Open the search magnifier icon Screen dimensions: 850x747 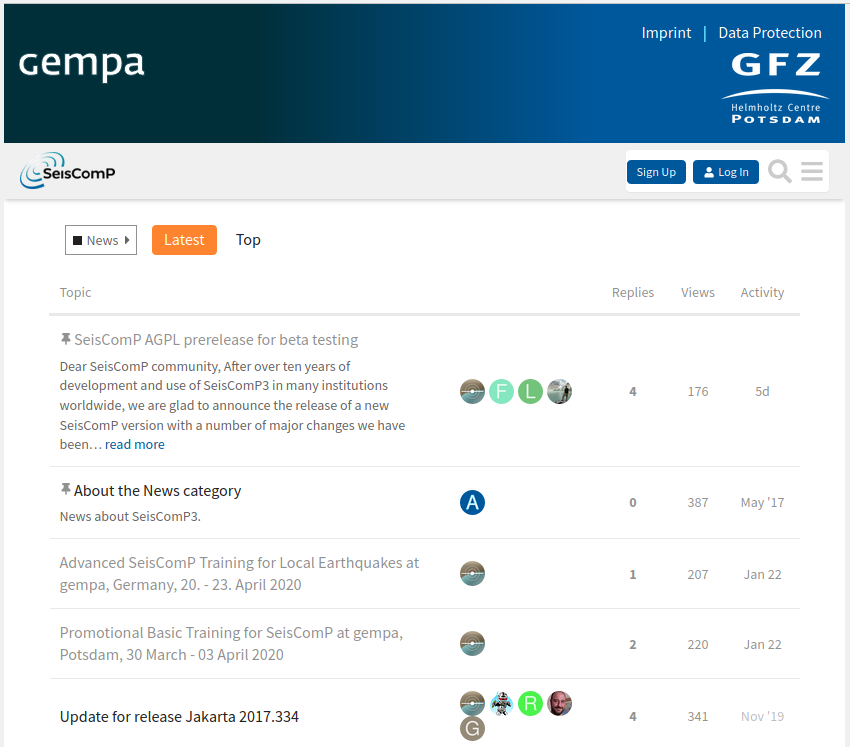780,172
